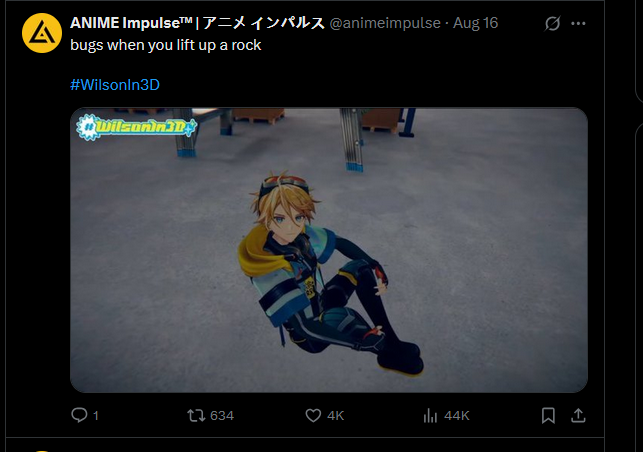
Task: Open the tweet via "bugs when you lift up a rock"
Action: (x=166, y=45)
